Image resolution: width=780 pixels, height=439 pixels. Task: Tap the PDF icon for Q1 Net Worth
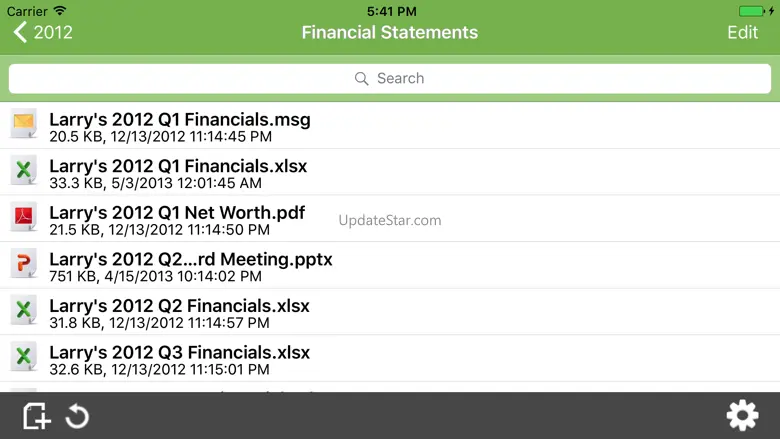coord(24,218)
